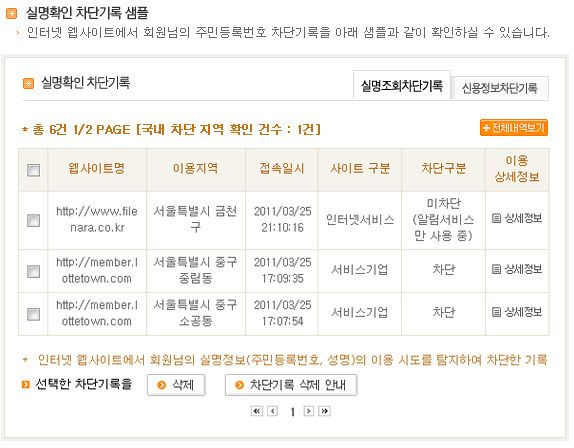Click the 2011/03/25 17:09:35 timestamp

282,270
